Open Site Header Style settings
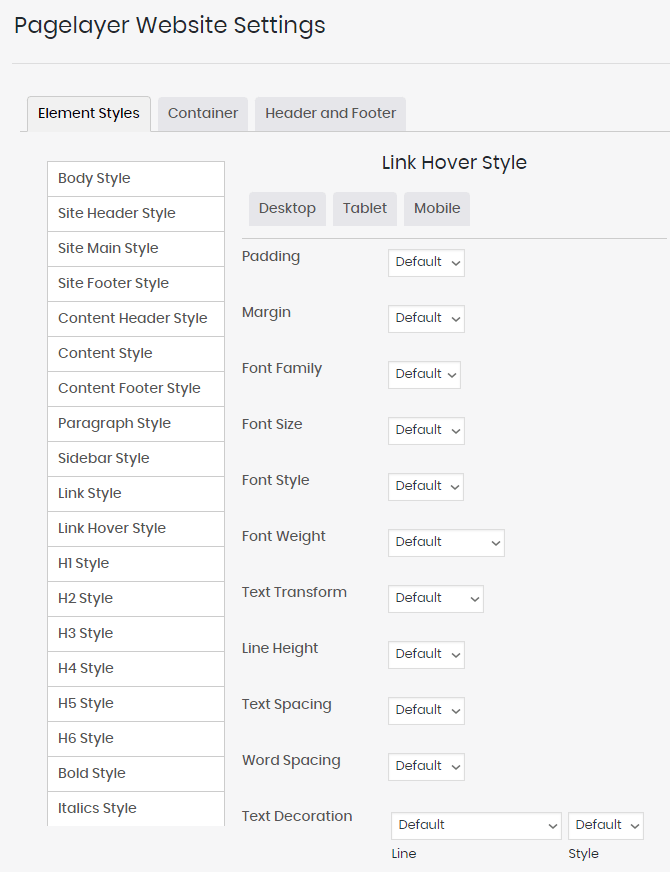 tap(136, 214)
